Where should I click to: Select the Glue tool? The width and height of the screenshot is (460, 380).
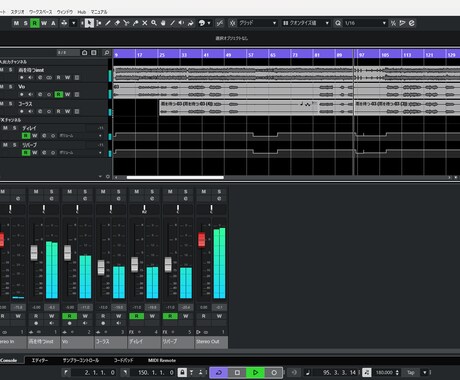point(135,23)
